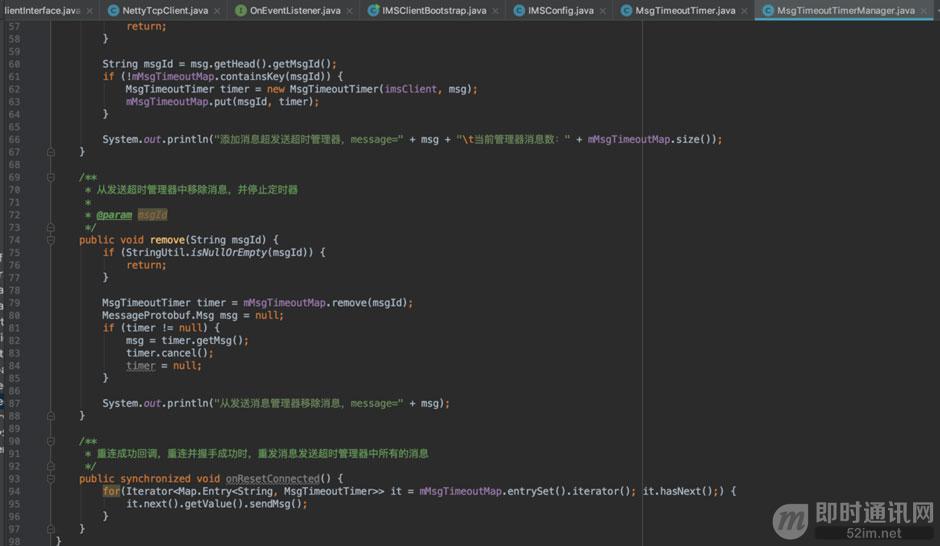Close the MsgTimeoutTimer.java tab

[x=744, y=11]
